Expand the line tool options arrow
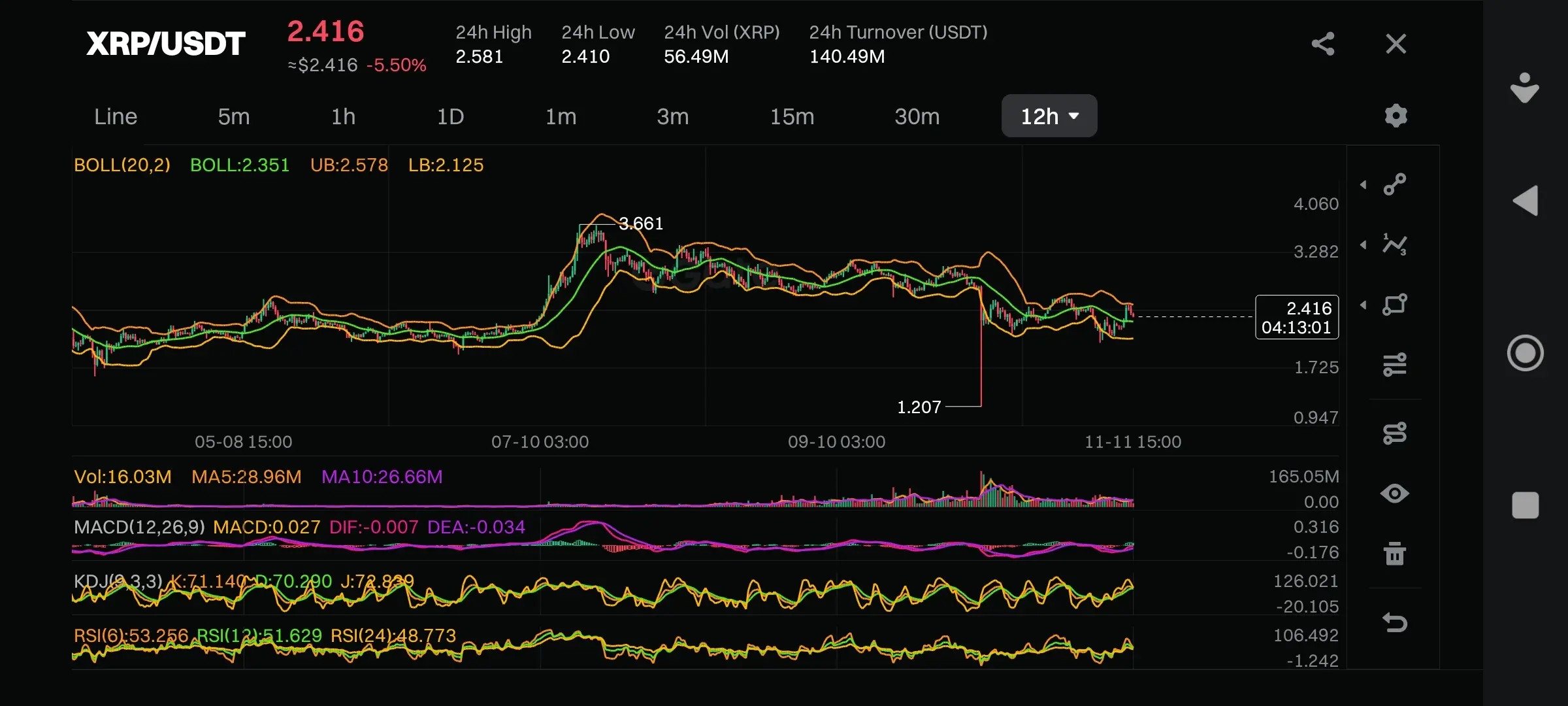 coord(1364,185)
